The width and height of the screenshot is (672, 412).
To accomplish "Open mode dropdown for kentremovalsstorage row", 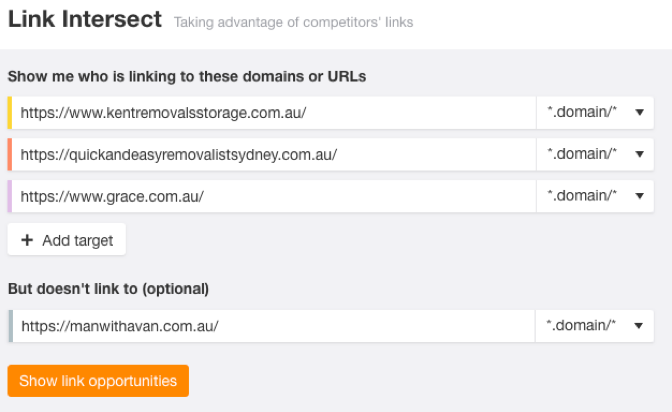I will pos(595,113).
